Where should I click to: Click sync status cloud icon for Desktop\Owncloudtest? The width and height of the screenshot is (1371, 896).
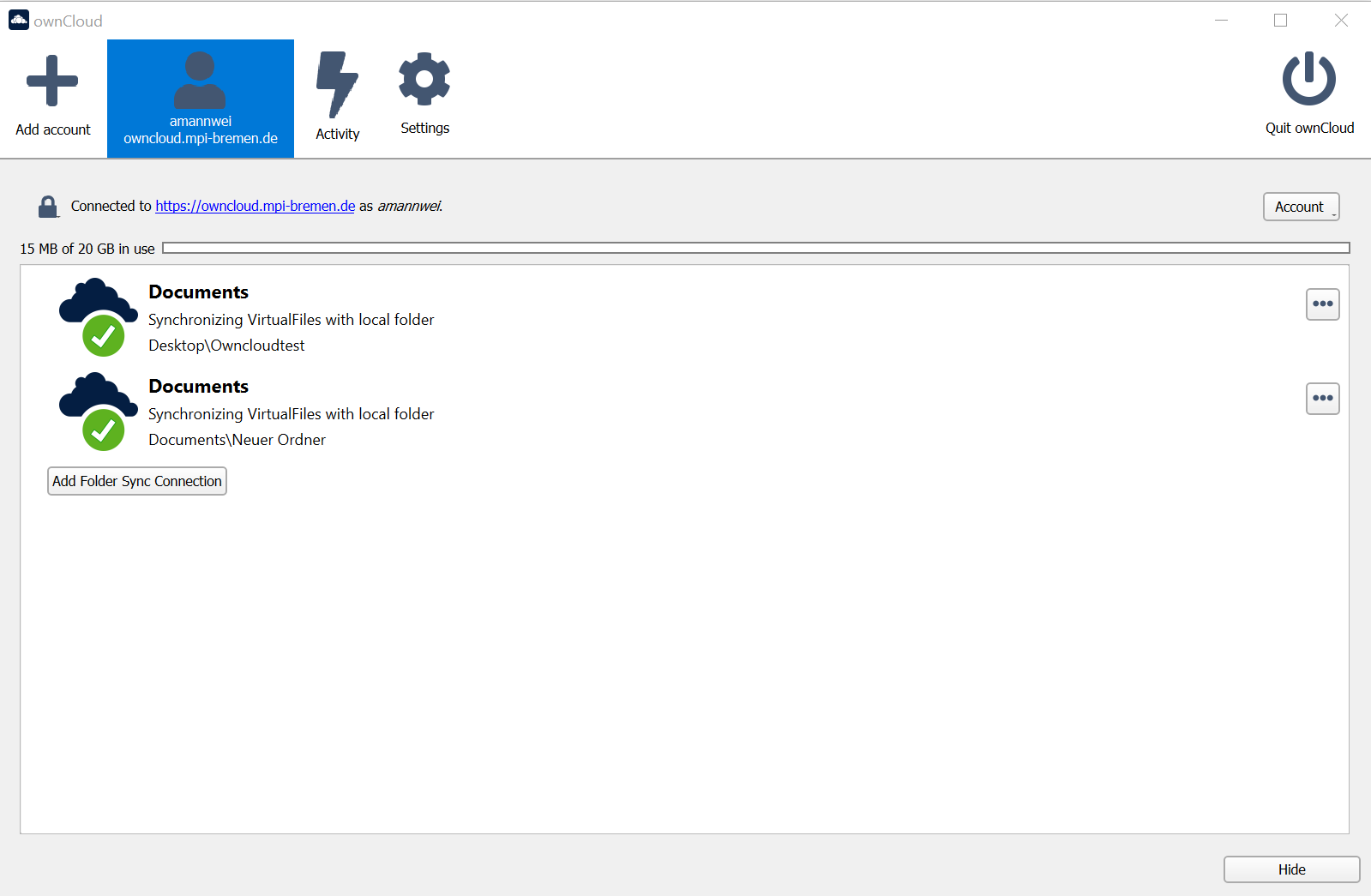(x=98, y=317)
